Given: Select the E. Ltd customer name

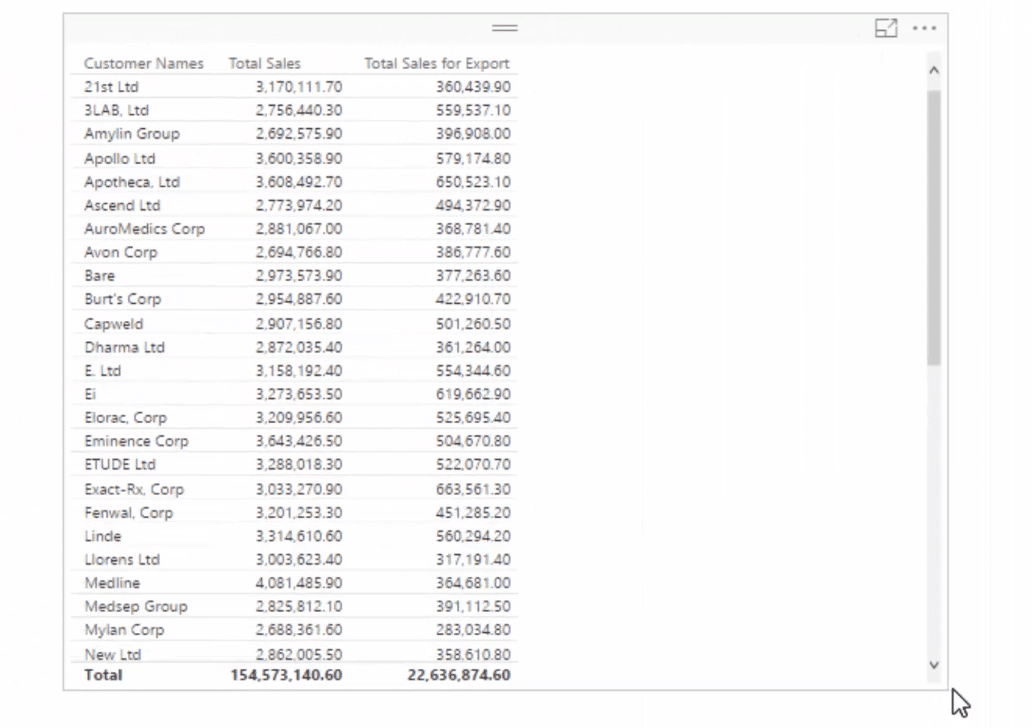Looking at the screenshot, I should 102,371.
